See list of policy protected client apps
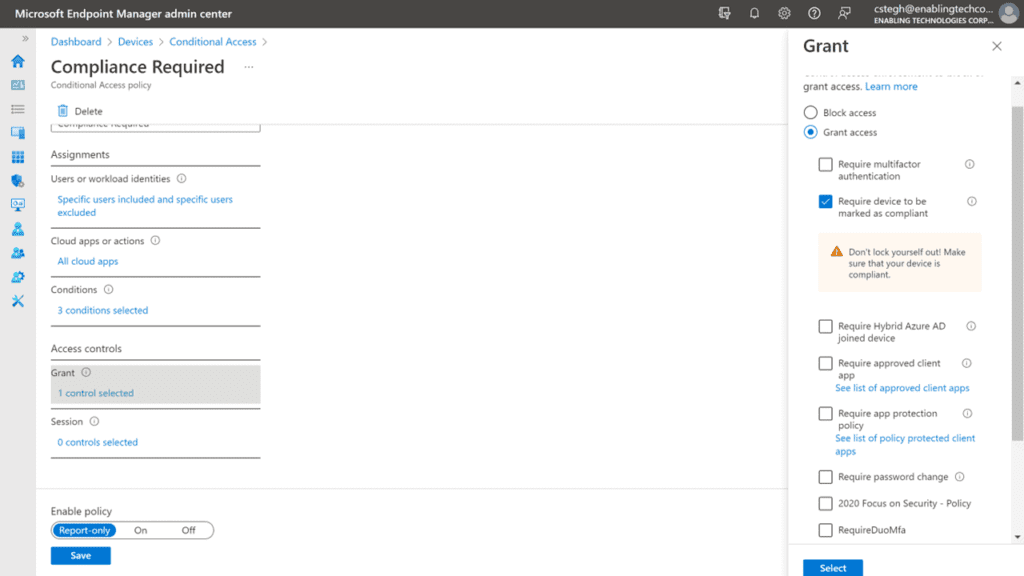This screenshot has height=576, width=1024. 905,445
